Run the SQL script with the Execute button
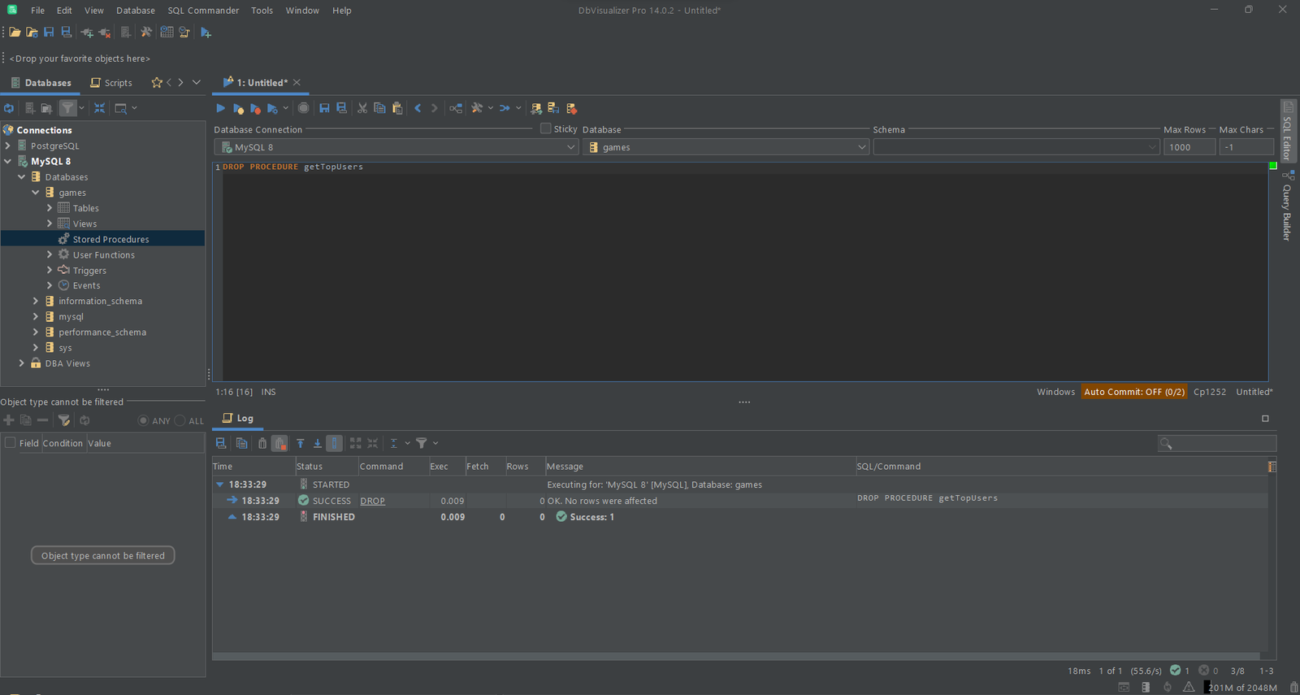 (221, 107)
